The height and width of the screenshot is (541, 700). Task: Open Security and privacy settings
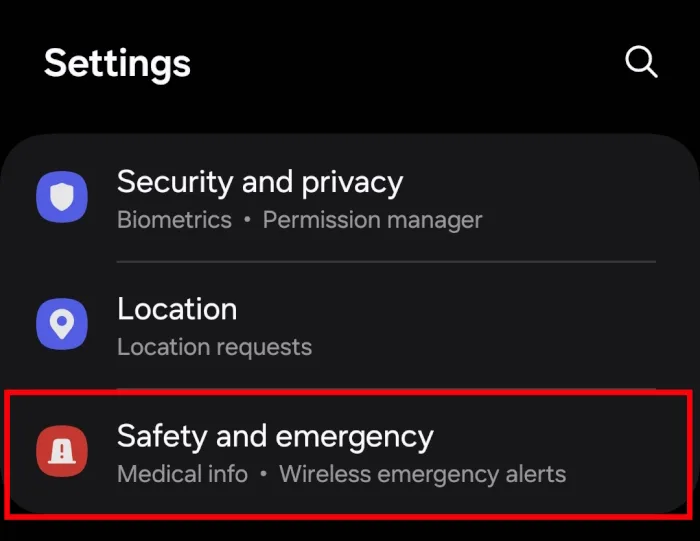[350, 199]
